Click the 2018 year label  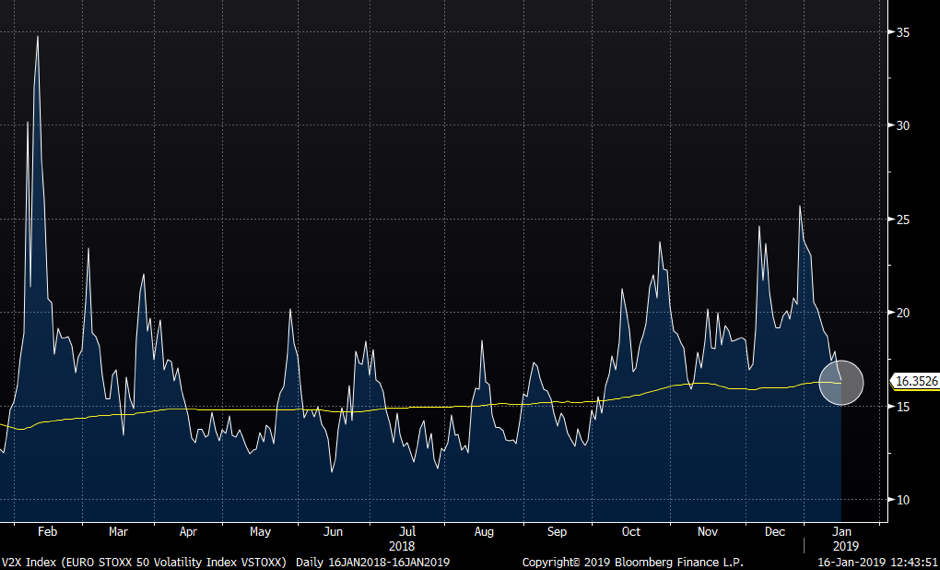[401, 547]
